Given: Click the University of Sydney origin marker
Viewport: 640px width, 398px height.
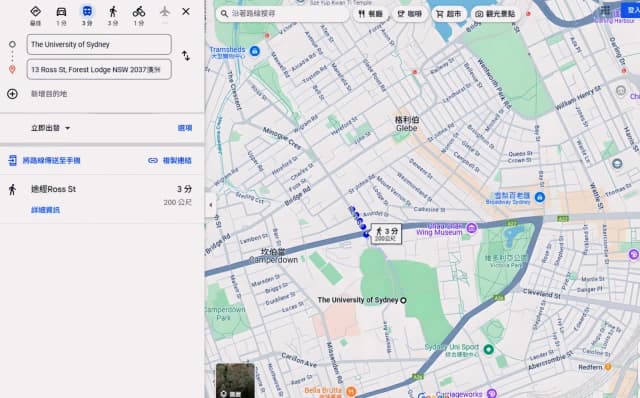Looking at the screenshot, I should (403, 300).
